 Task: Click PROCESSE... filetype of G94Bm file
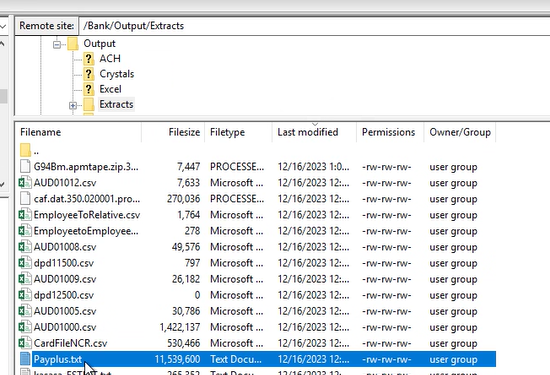237,167
